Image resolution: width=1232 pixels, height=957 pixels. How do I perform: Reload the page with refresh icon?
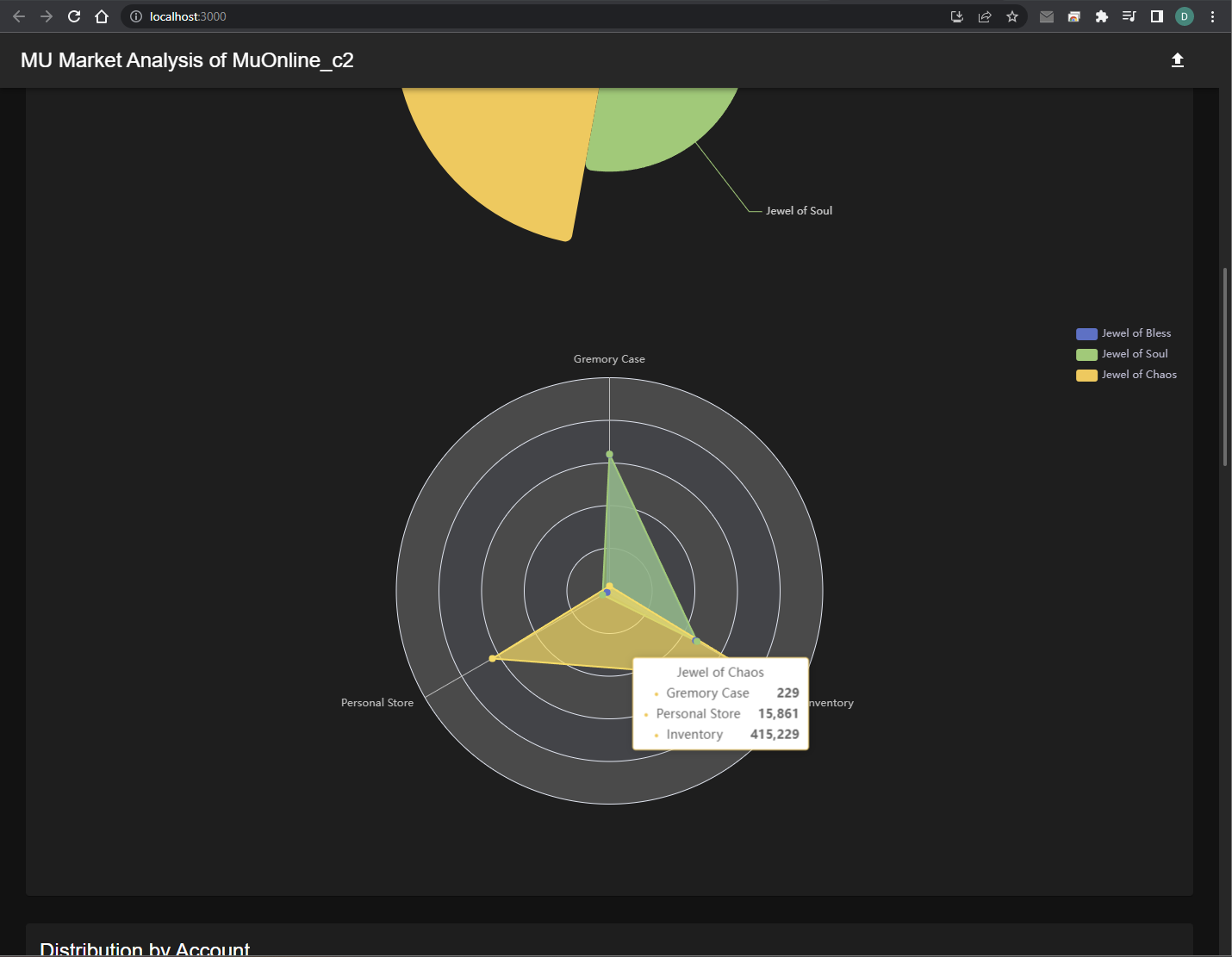pyautogui.click(x=74, y=16)
